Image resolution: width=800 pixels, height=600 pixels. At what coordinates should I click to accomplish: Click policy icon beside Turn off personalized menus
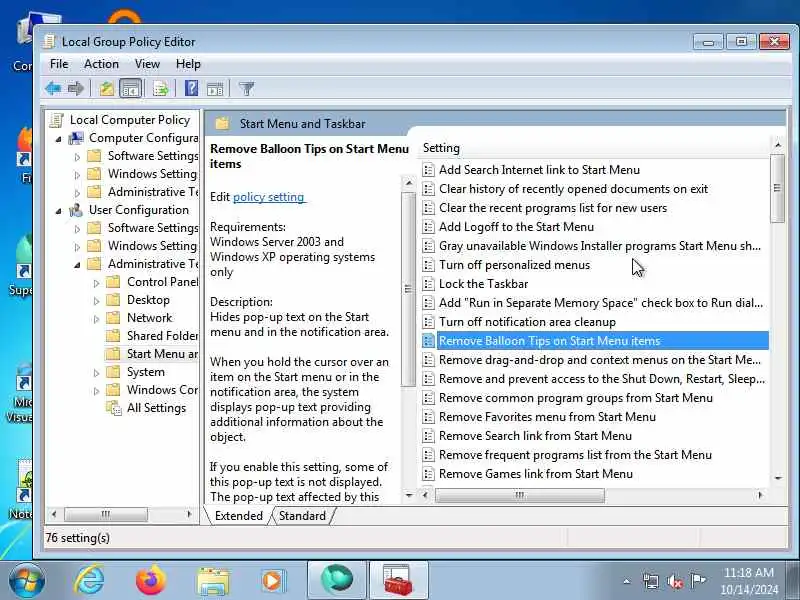pos(429,265)
